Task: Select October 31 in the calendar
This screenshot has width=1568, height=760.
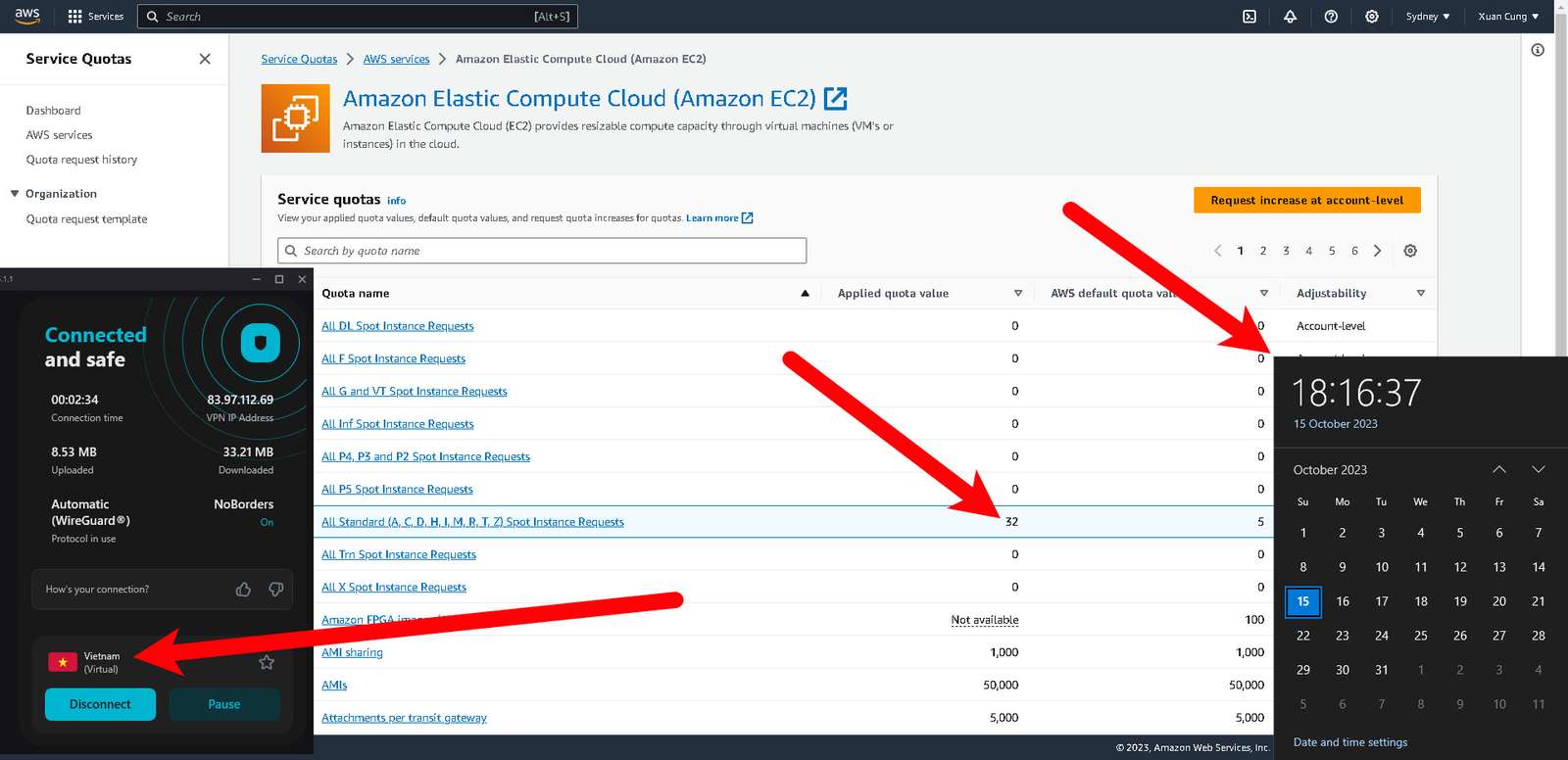Action: tap(1381, 670)
